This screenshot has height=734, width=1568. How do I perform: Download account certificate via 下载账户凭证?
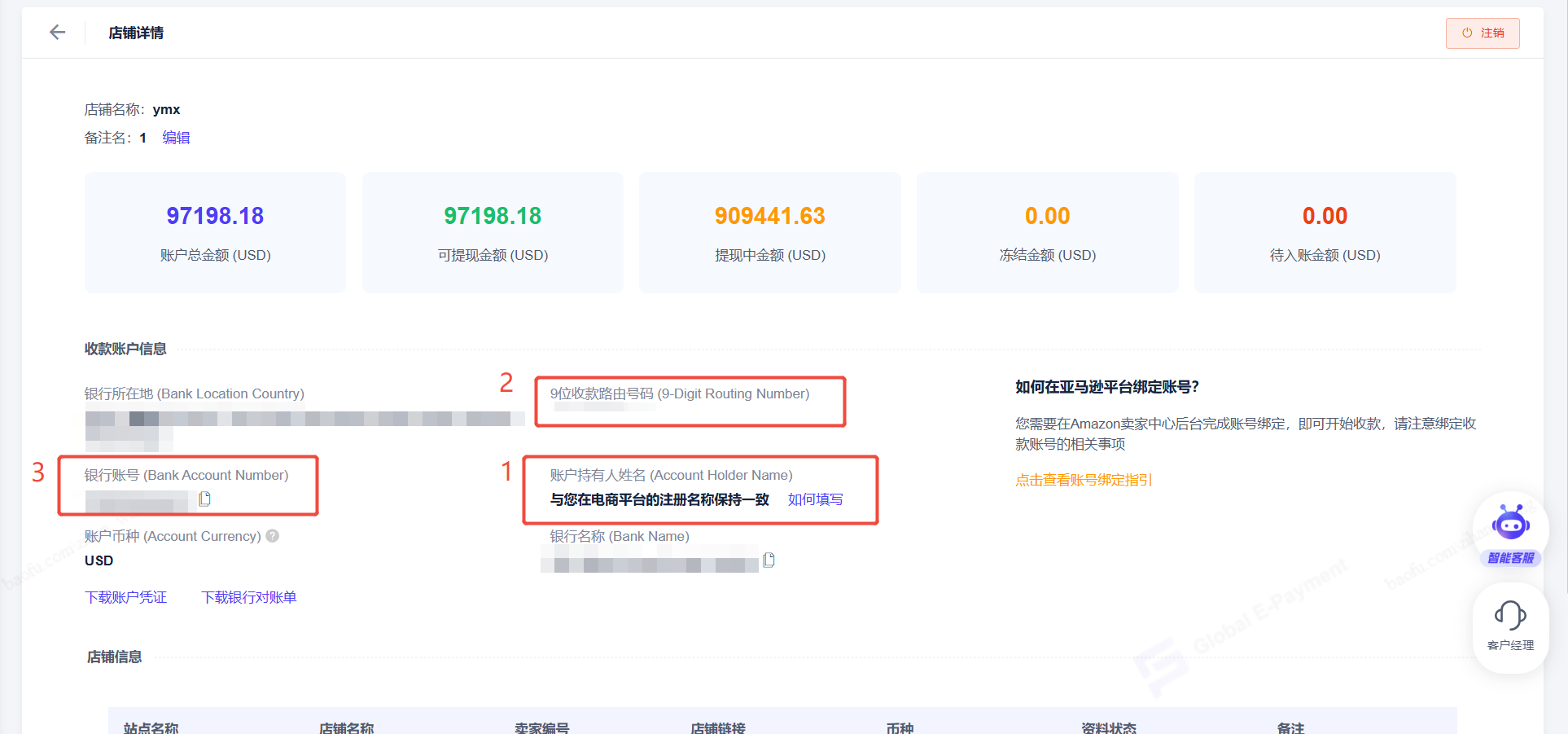126,597
